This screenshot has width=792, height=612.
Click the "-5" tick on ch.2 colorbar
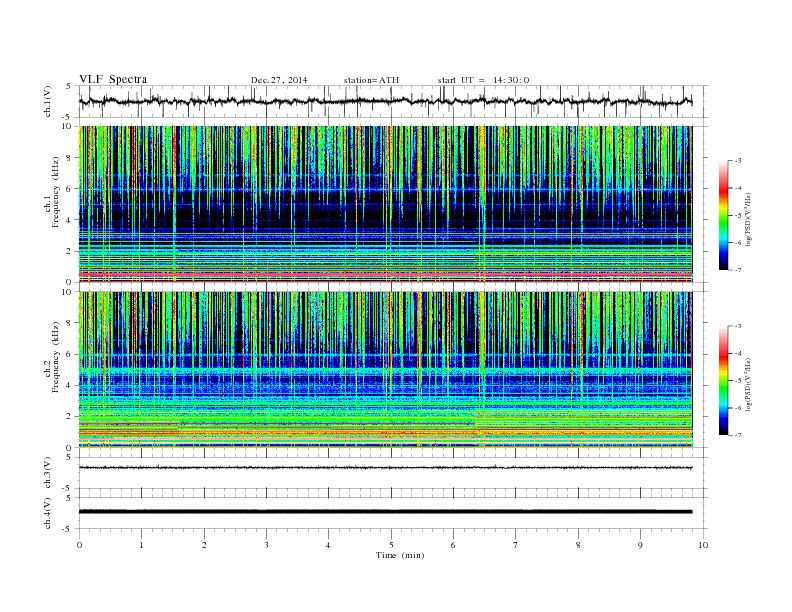click(x=737, y=381)
